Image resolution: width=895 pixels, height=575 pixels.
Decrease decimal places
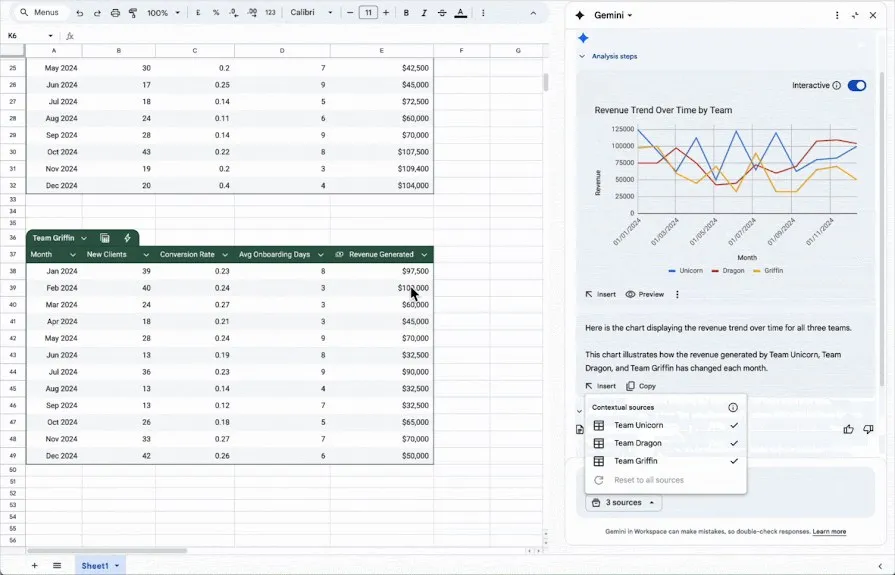point(234,13)
